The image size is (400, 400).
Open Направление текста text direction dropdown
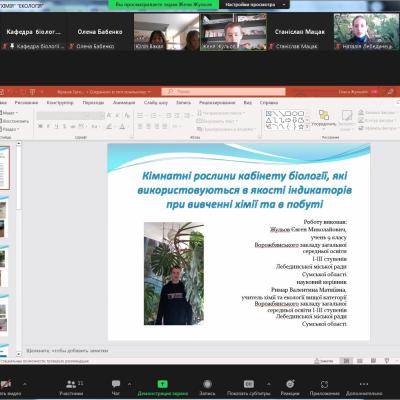click(221, 113)
